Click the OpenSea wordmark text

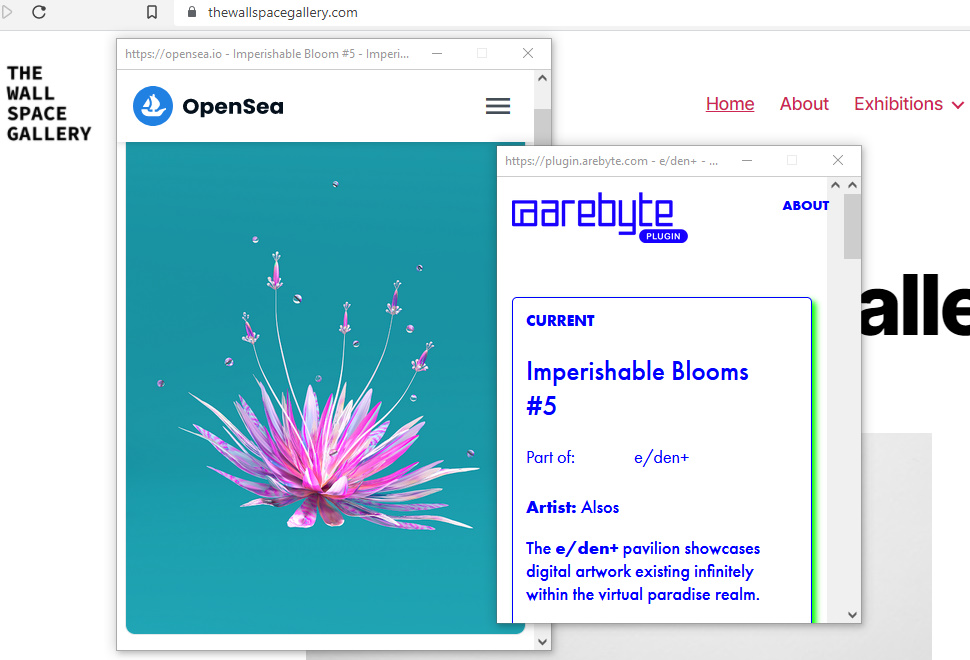[233, 106]
